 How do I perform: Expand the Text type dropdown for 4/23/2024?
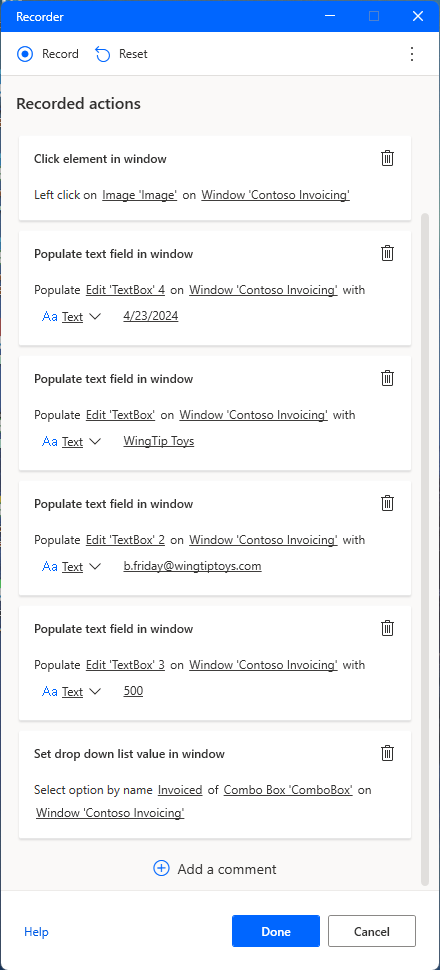[x=95, y=316]
